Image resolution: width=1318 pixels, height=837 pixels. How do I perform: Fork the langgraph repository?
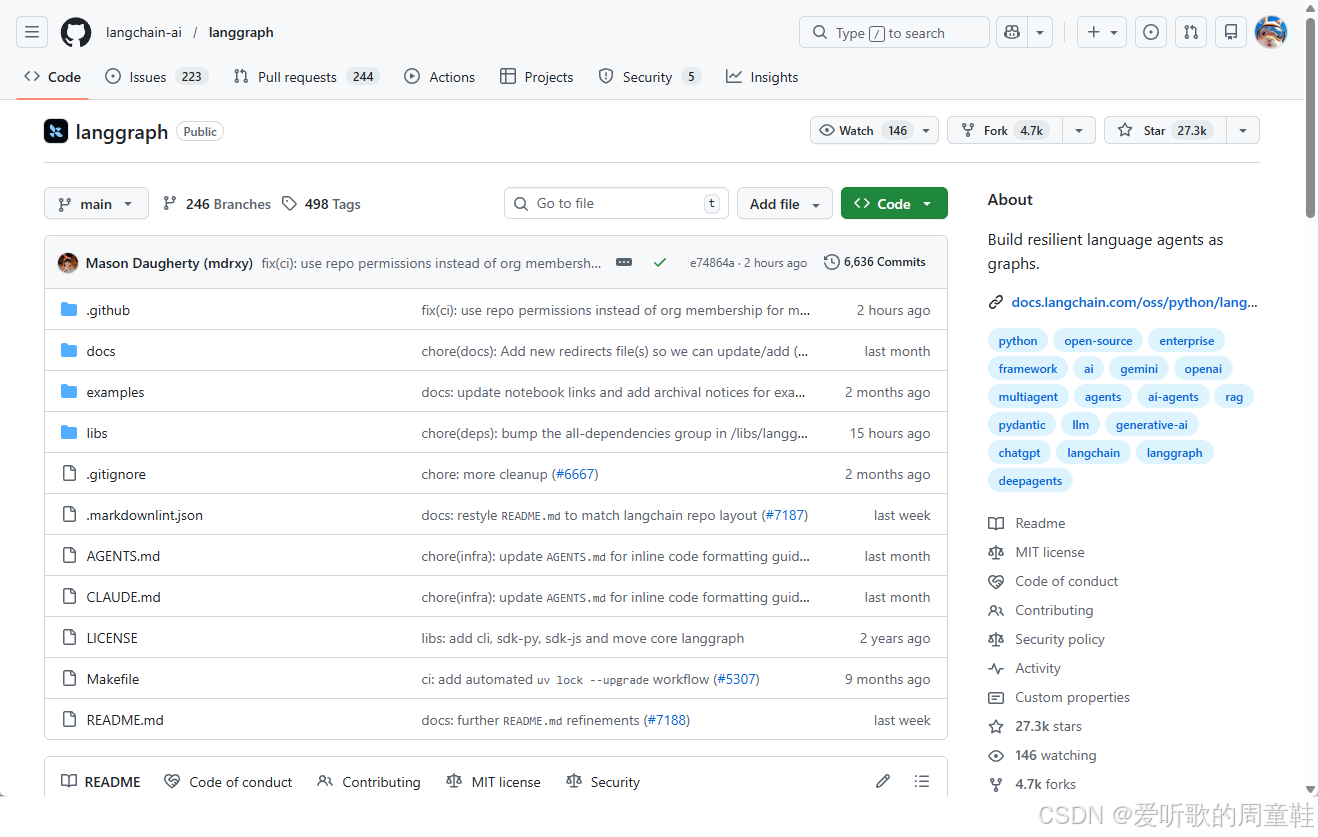tap(1004, 131)
